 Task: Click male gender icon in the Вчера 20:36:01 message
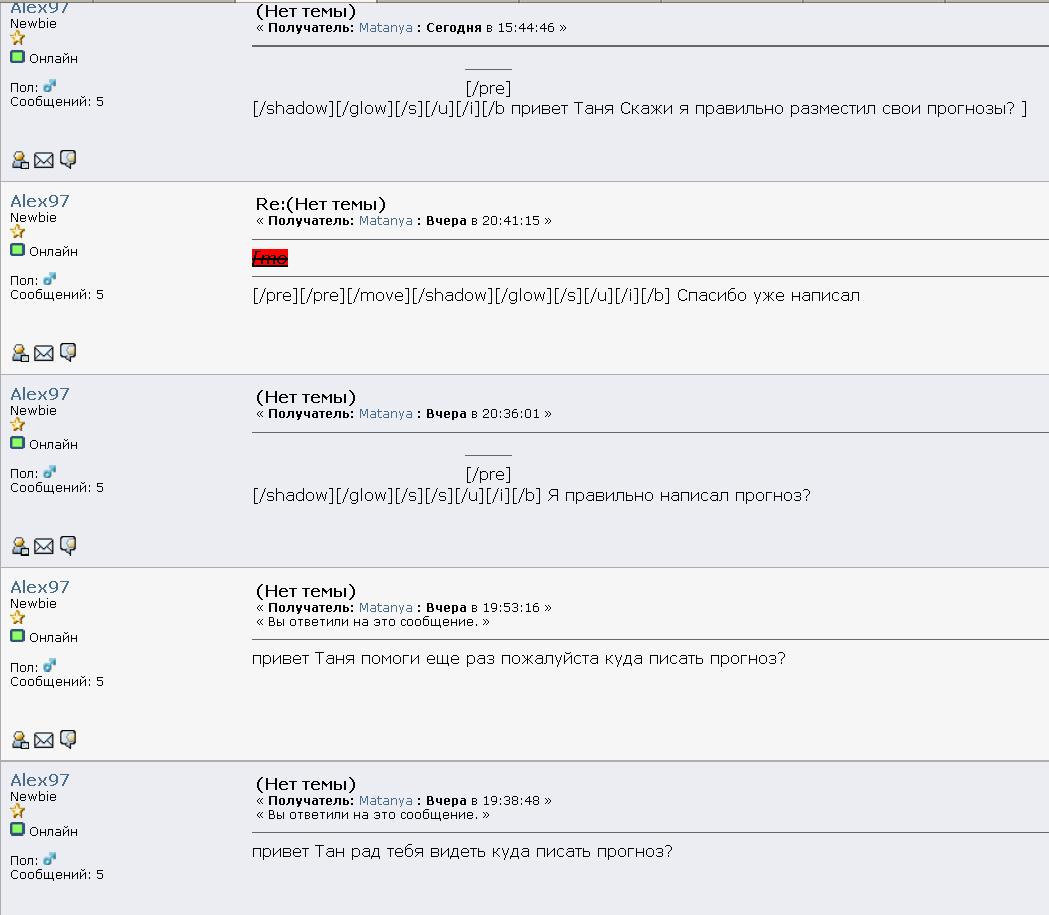(x=50, y=472)
